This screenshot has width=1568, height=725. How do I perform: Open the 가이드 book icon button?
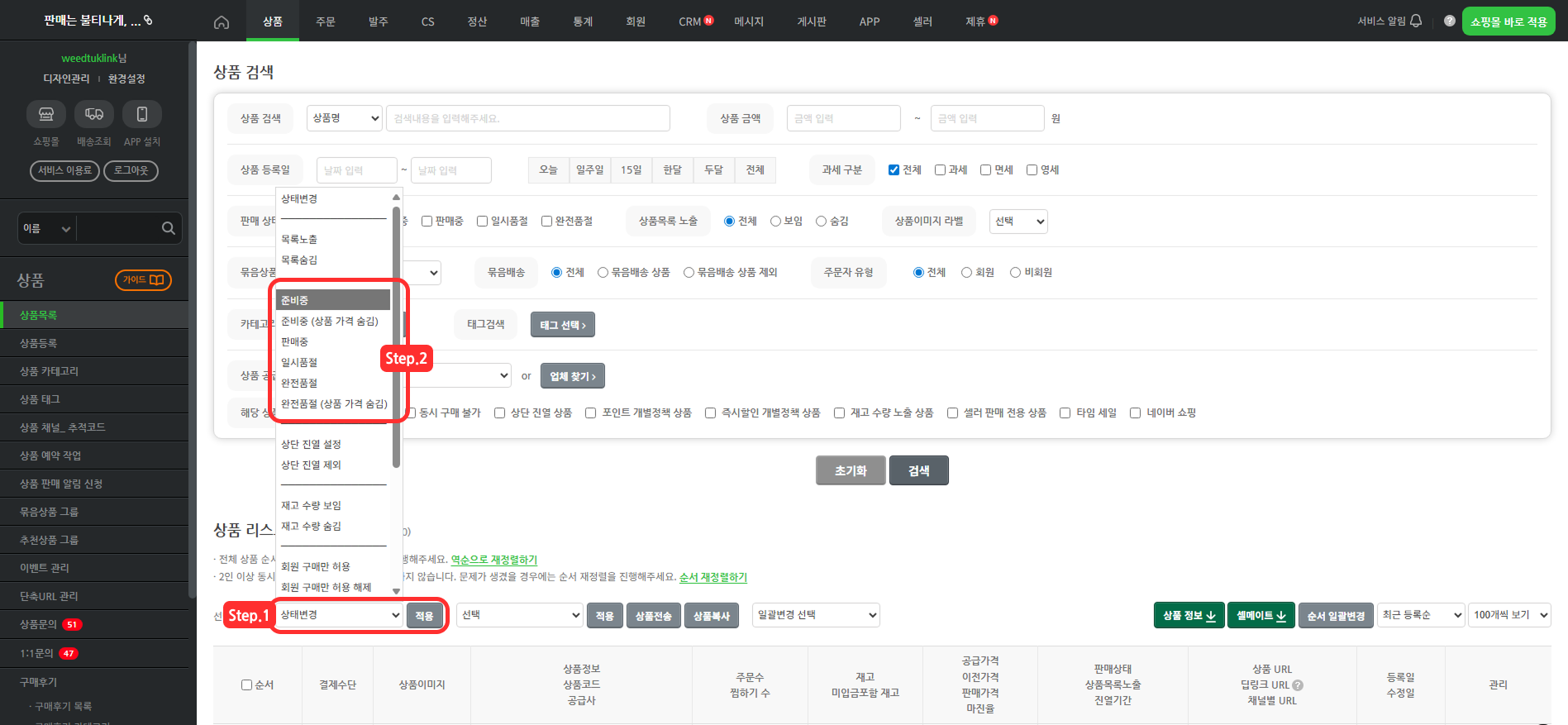[x=144, y=280]
